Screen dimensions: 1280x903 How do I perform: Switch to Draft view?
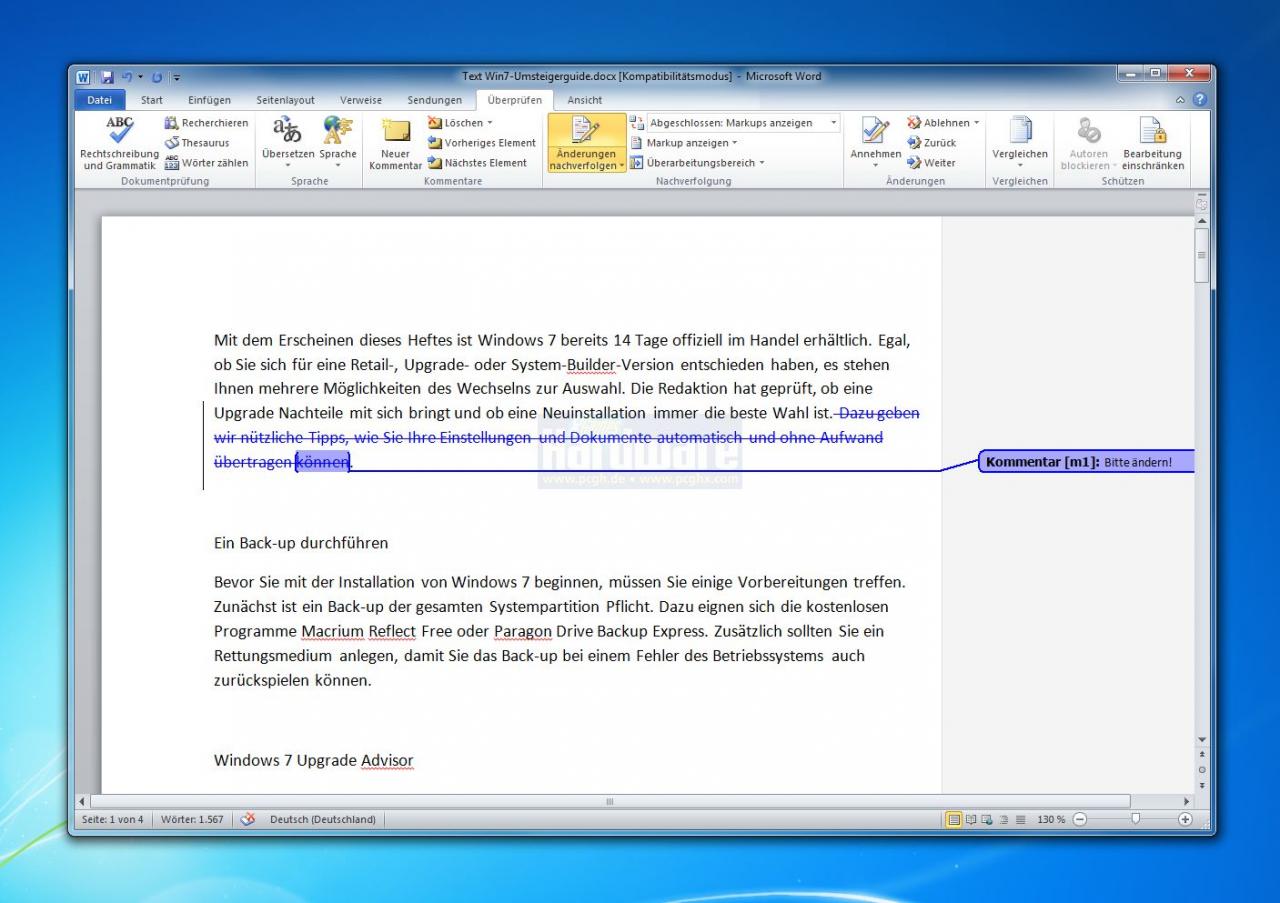point(1020,819)
